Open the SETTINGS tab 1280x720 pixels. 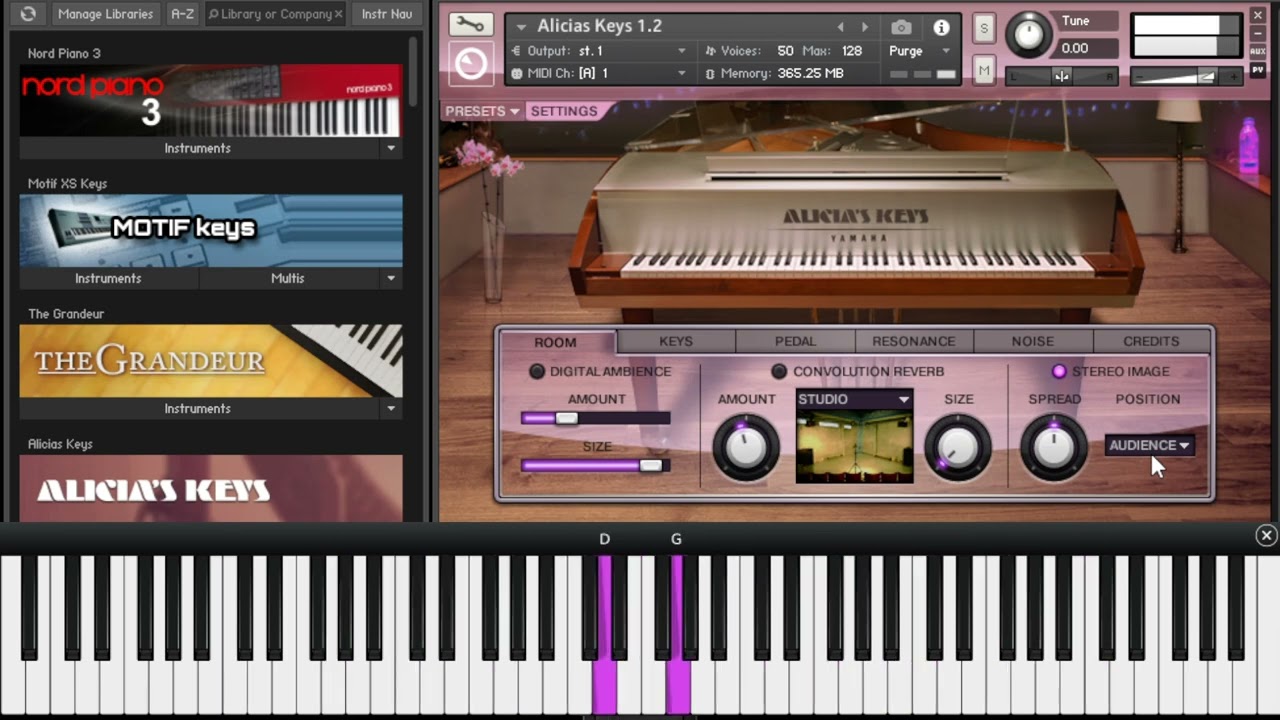point(564,111)
